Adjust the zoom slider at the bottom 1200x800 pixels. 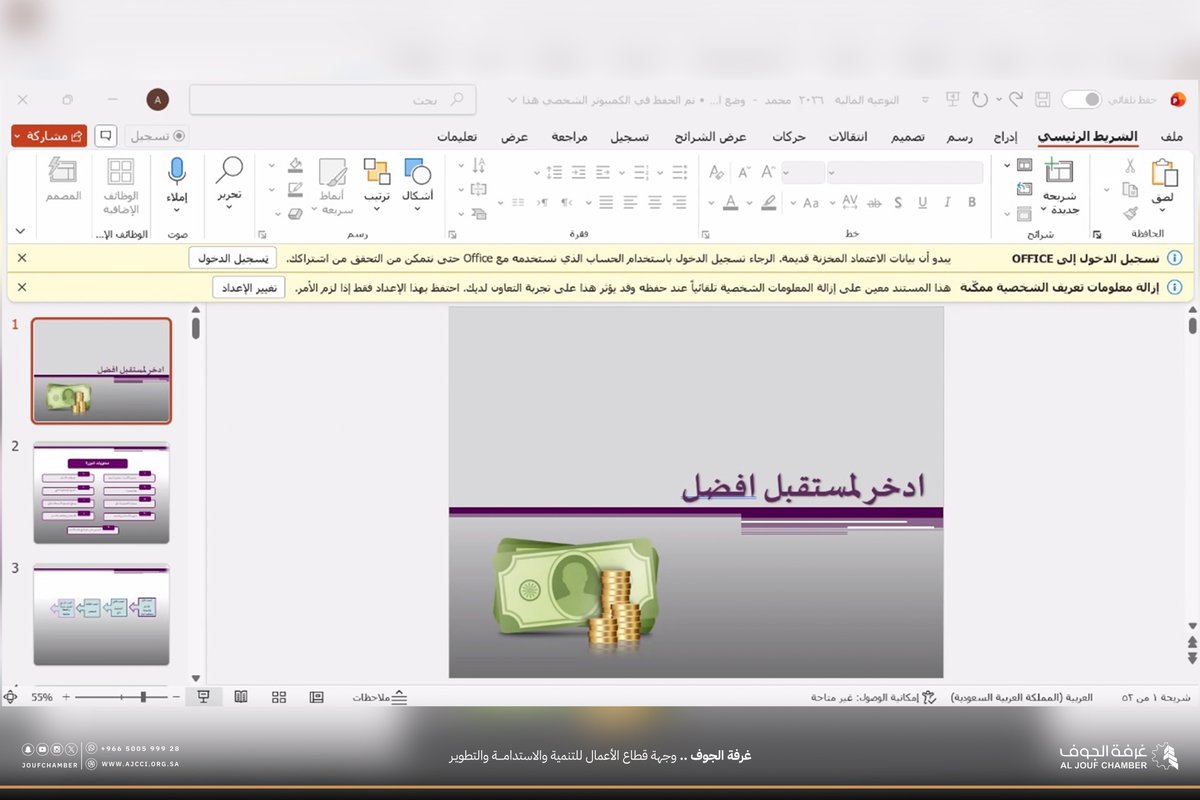pyautogui.click(x=142, y=697)
